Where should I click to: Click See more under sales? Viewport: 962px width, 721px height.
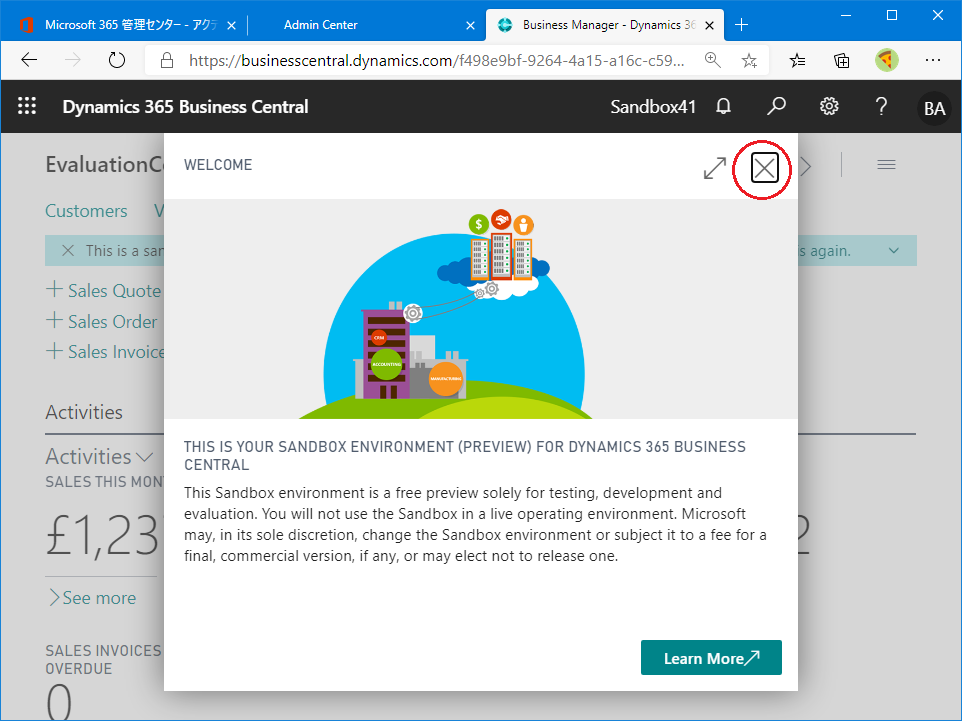(93, 598)
